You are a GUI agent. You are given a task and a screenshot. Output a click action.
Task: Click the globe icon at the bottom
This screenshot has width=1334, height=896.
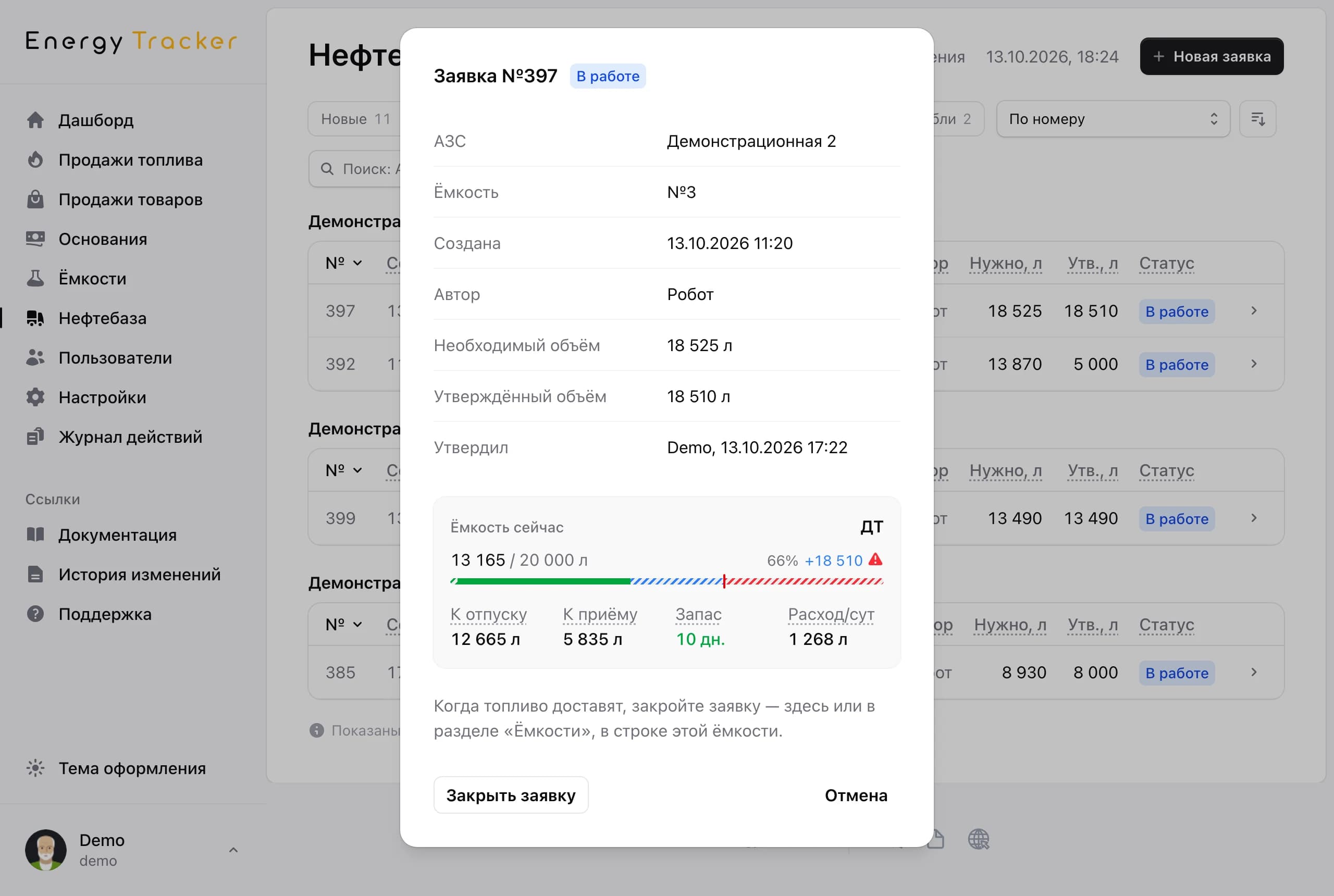coord(979,839)
